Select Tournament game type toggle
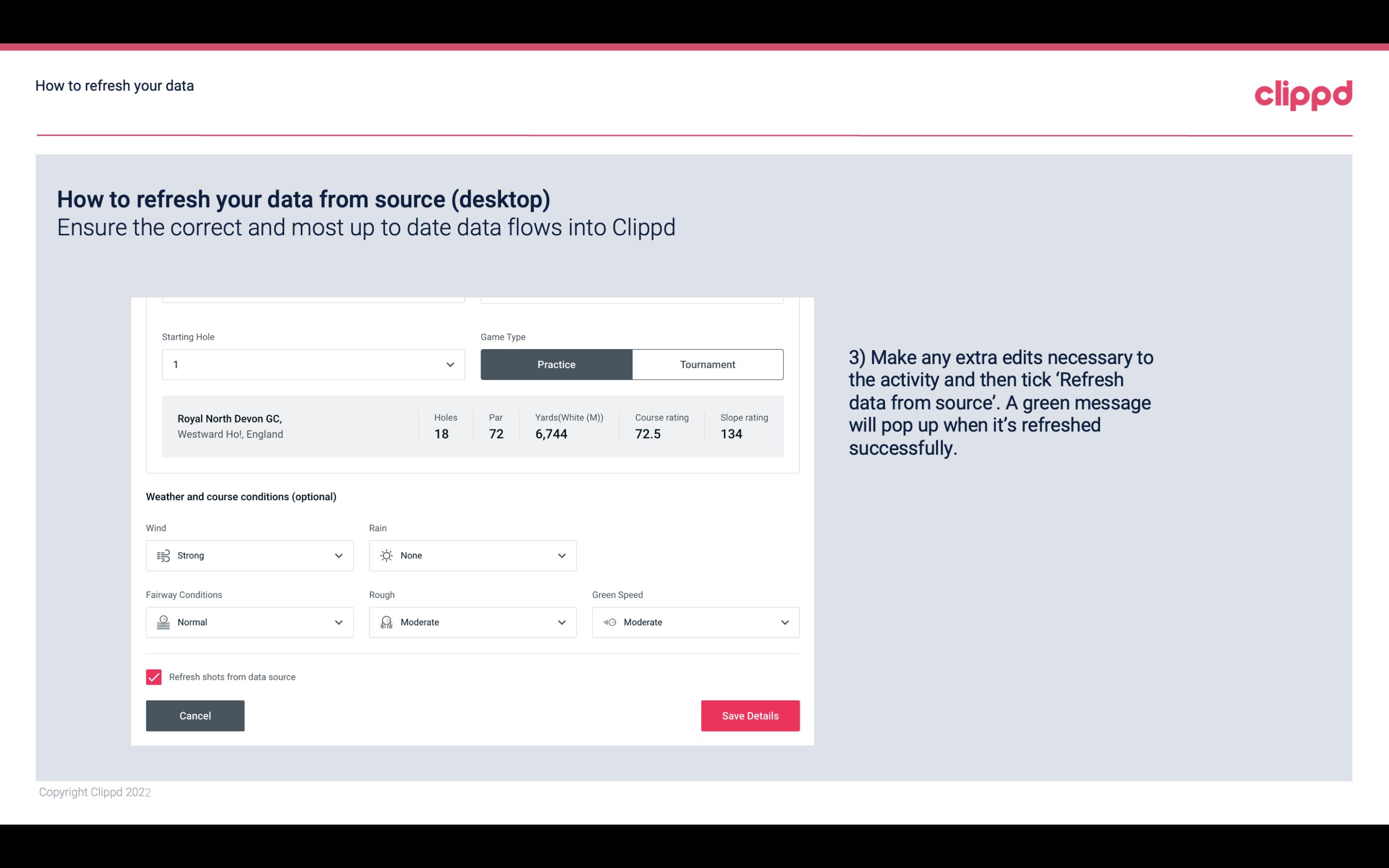This screenshot has height=868, width=1389. tap(708, 364)
